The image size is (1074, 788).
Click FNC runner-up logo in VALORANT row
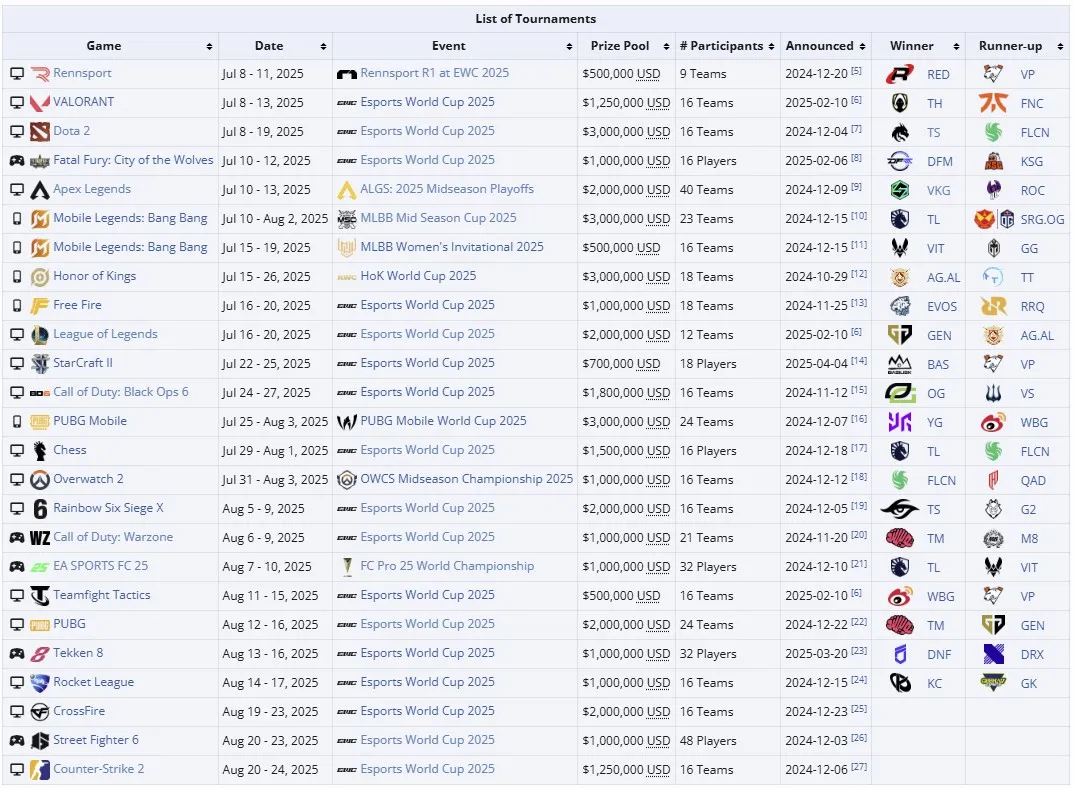[x=993, y=103]
